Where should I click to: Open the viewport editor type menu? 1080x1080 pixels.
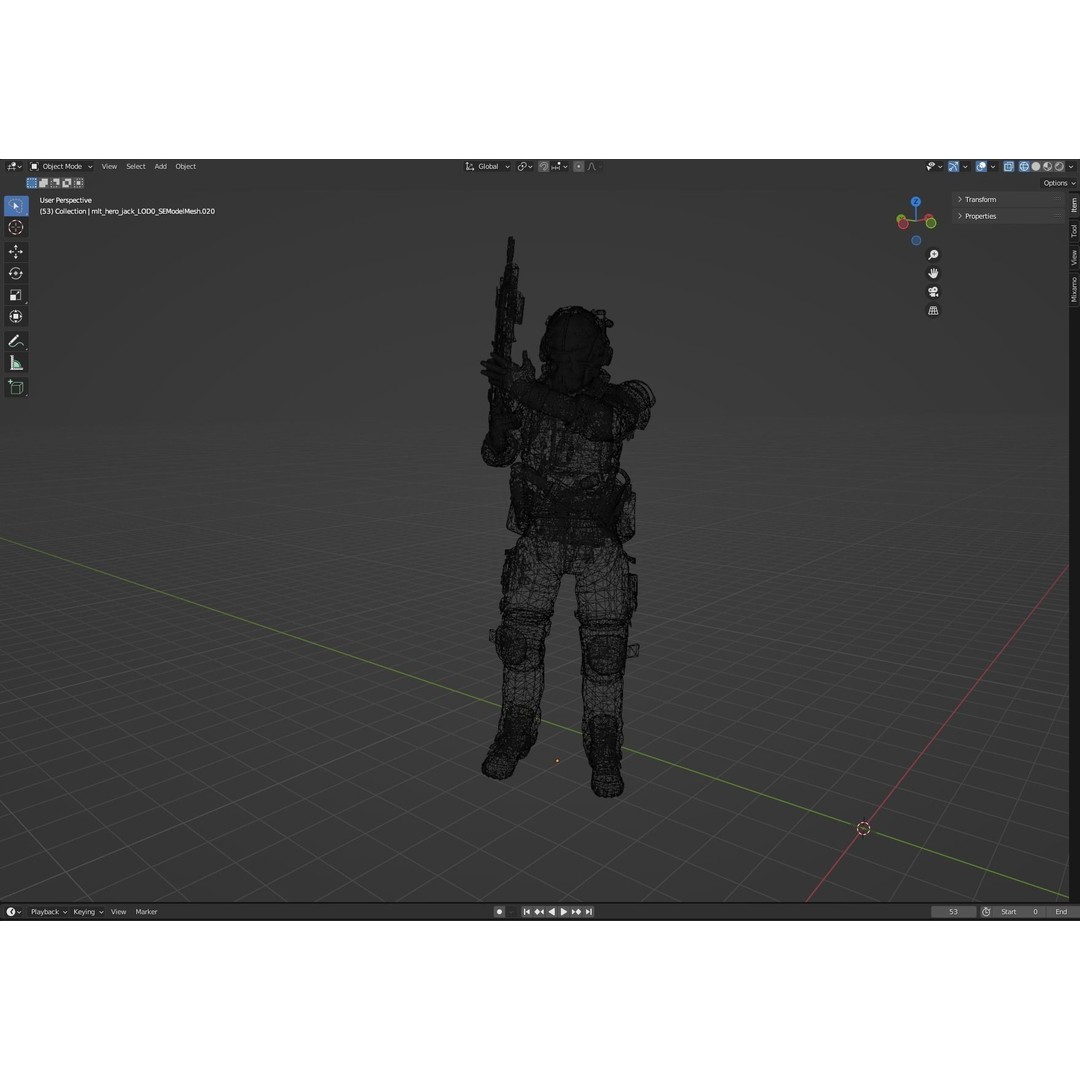(x=14, y=167)
